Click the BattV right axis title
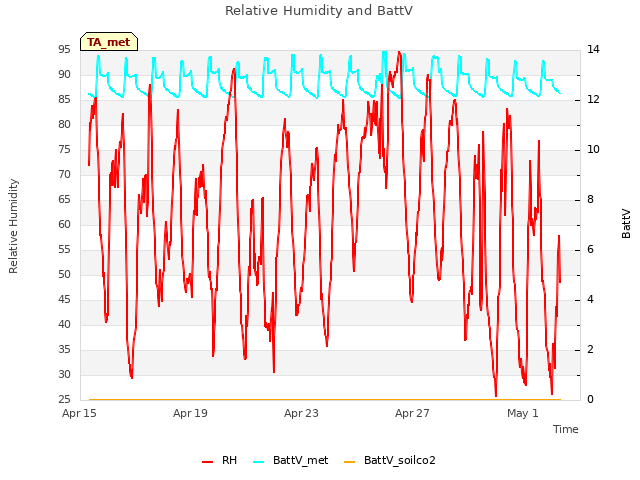 click(626, 223)
